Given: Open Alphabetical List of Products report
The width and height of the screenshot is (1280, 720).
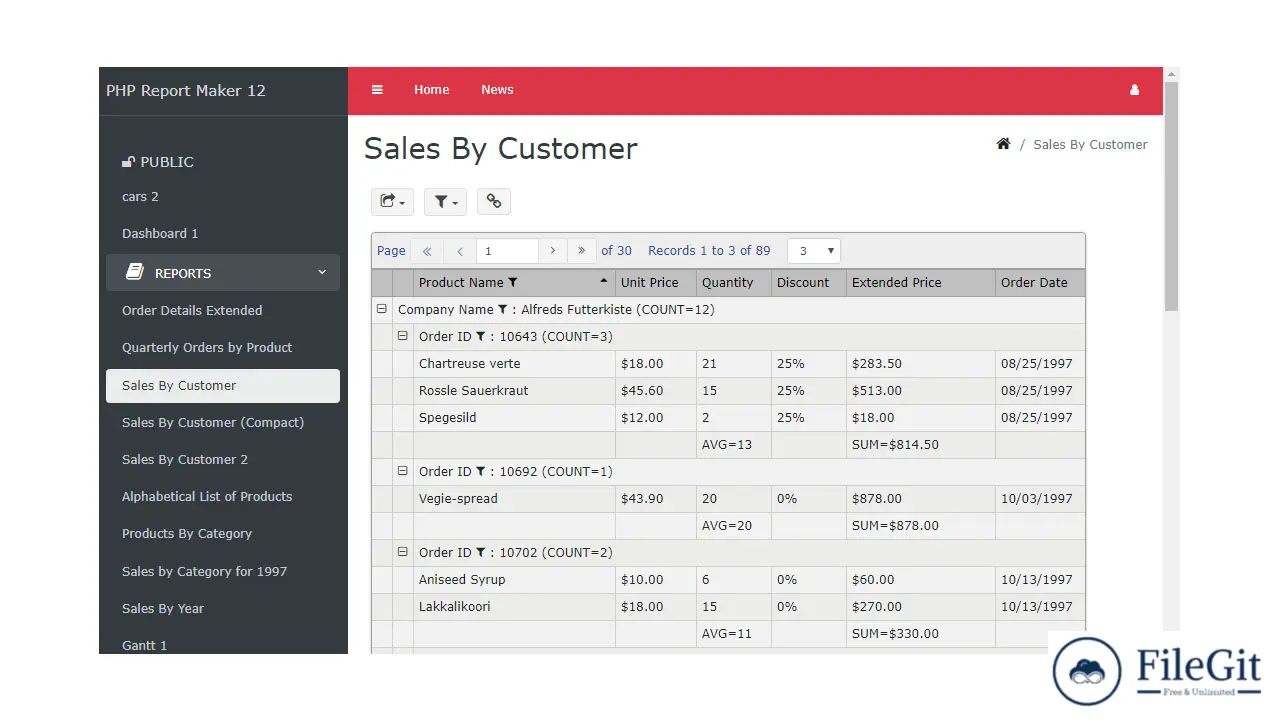Looking at the screenshot, I should [x=207, y=497].
